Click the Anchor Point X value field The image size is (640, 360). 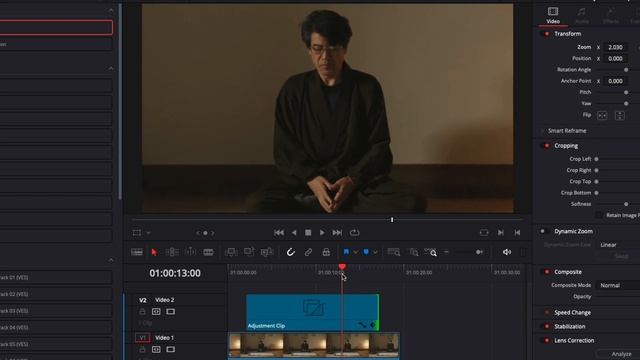[615, 81]
